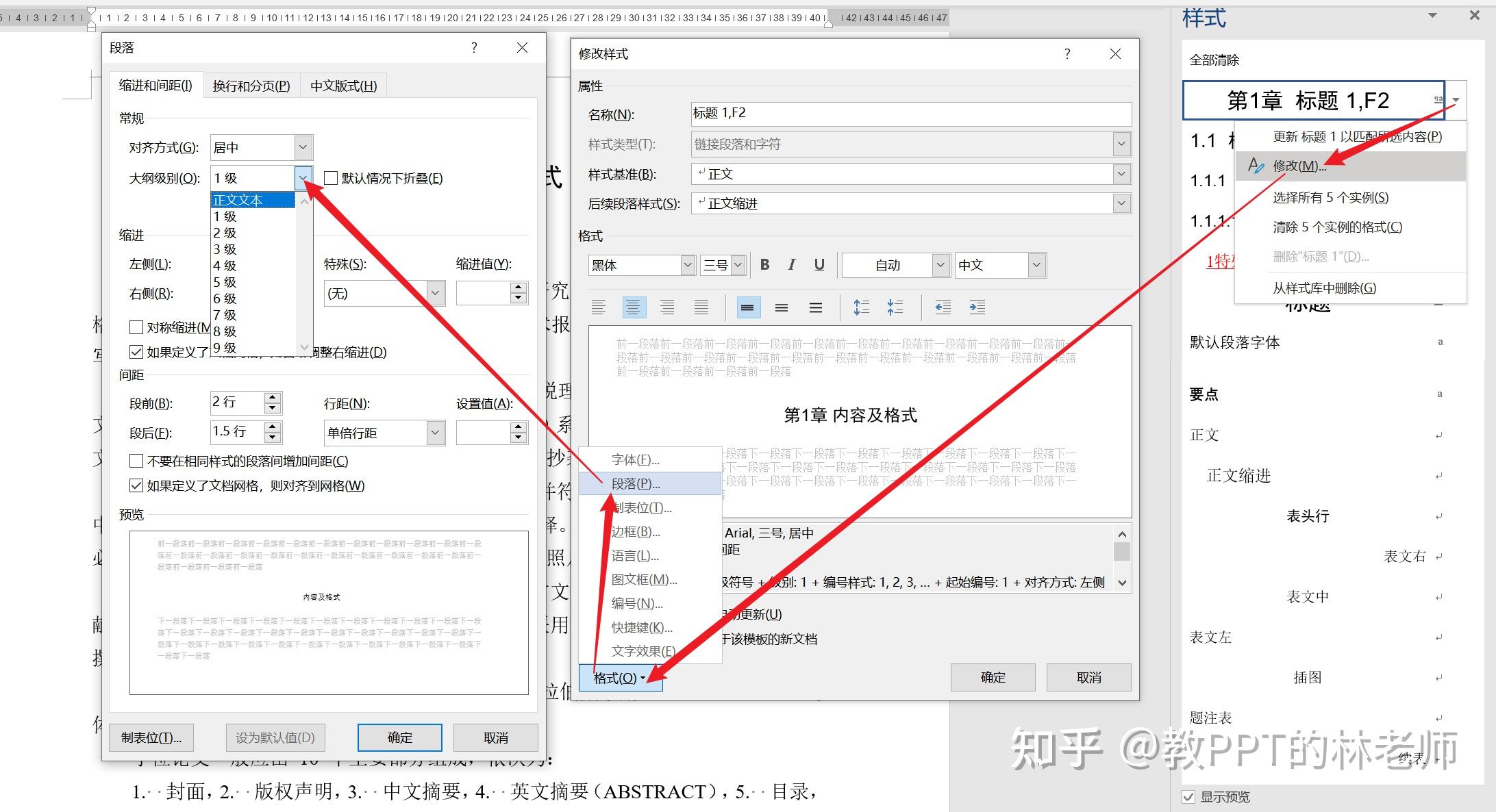This screenshot has width=1496, height=812.
Task: Click the Italic formatting icon
Action: point(792,265)
